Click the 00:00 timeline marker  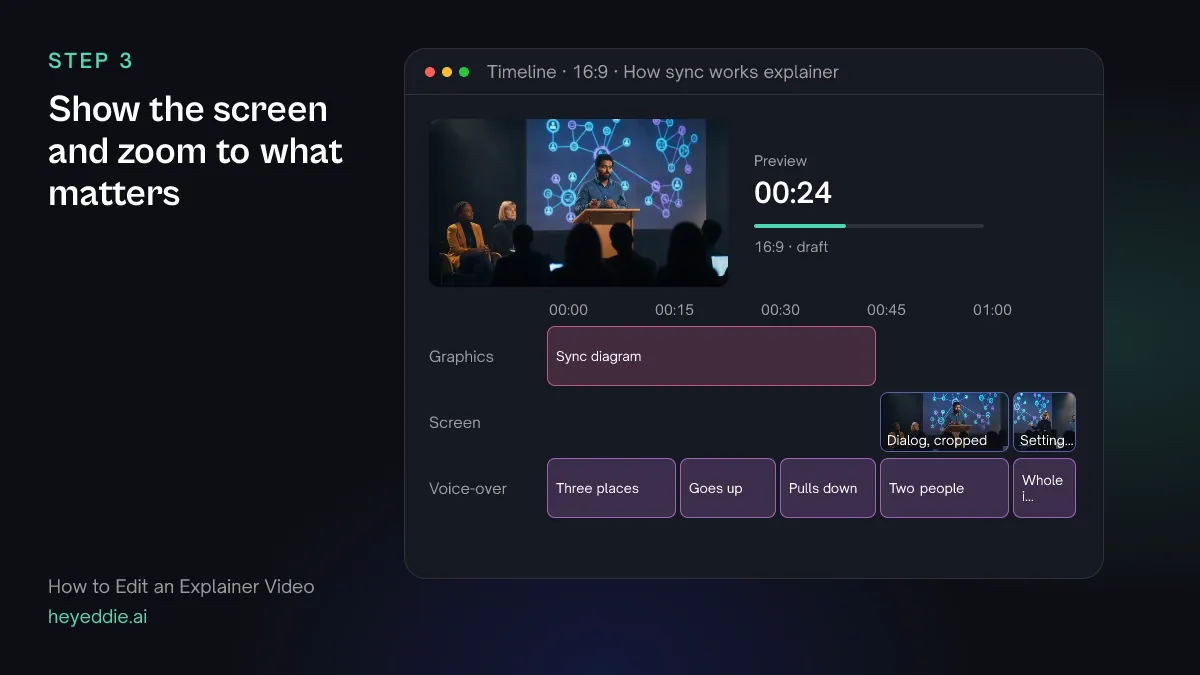click(568, 310)
